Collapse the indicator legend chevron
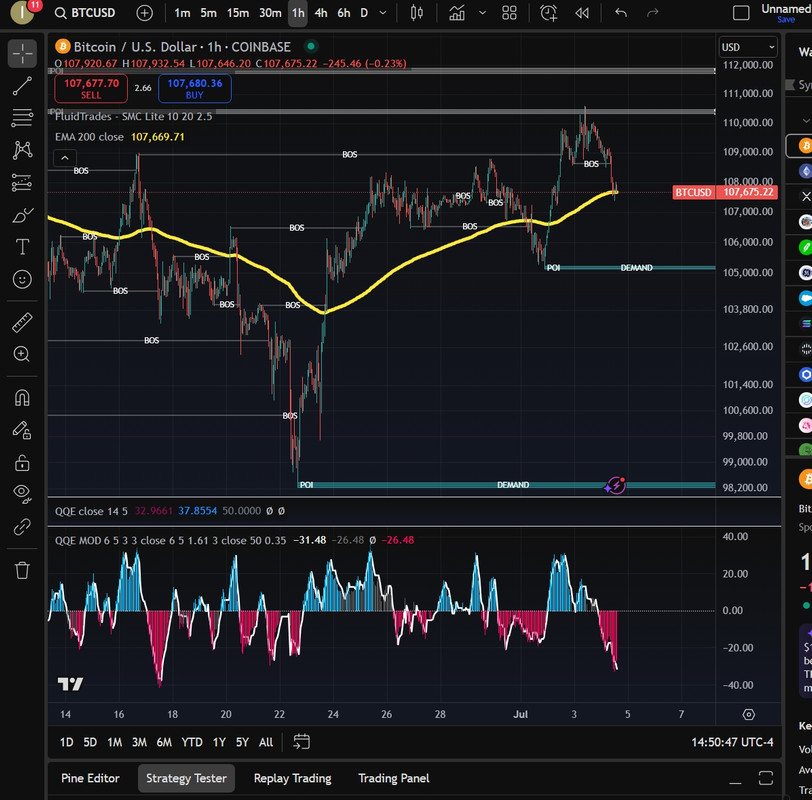812x800 pixels. [x=65, y=158]
